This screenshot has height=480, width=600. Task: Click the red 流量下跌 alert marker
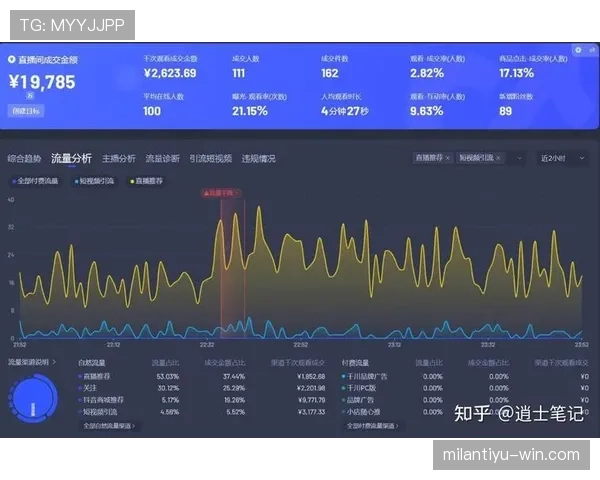(221, 193)
